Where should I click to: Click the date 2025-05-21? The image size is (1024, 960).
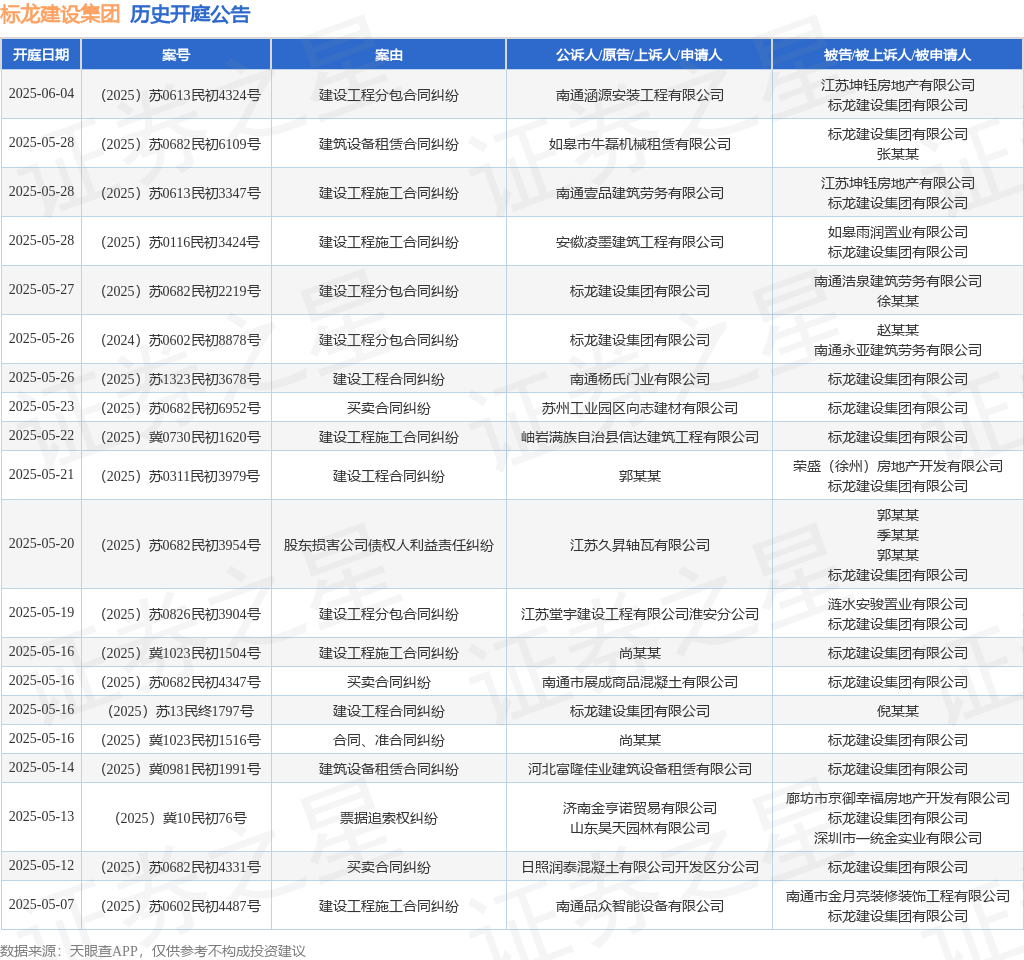point(41,475)
